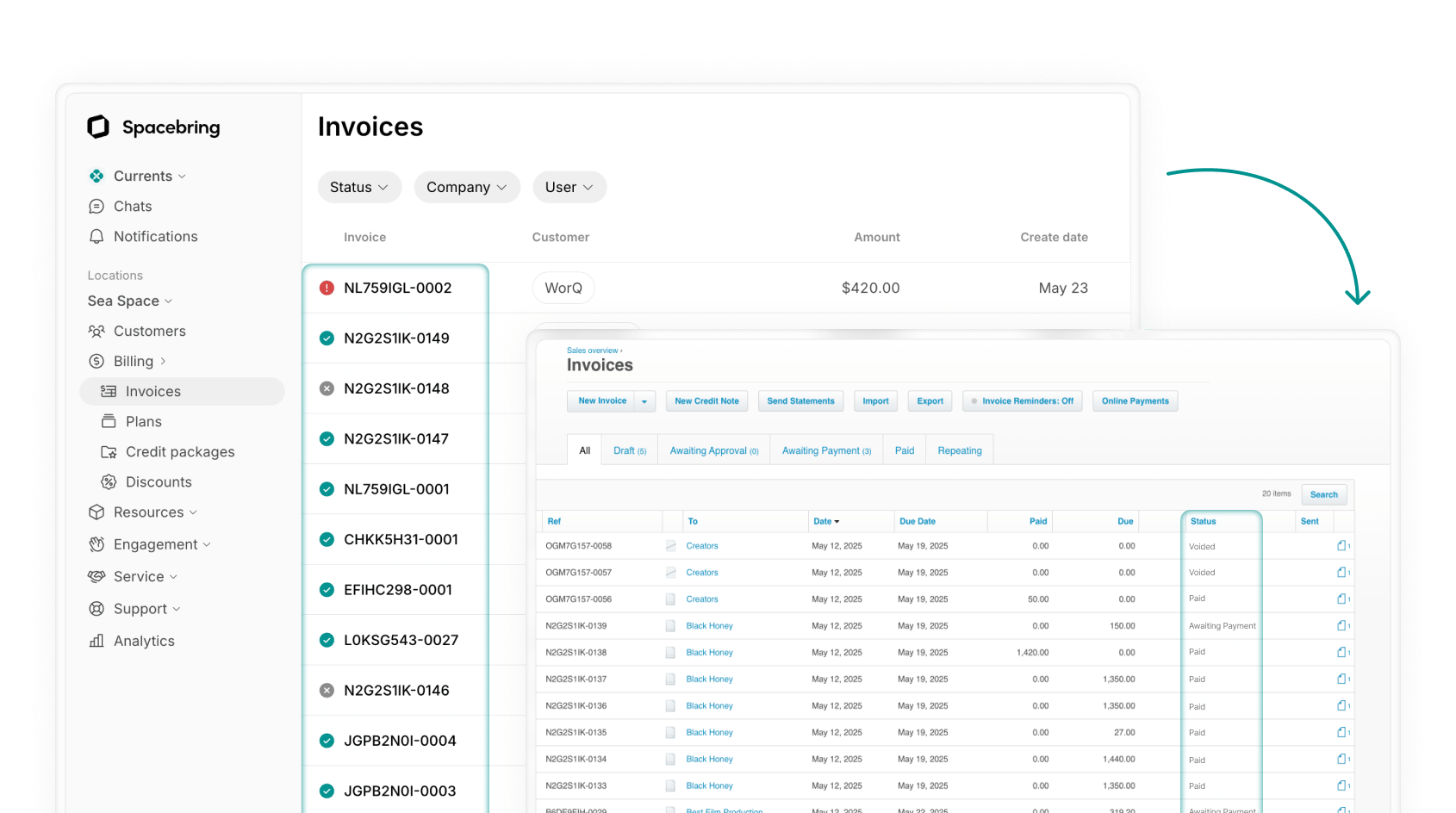Click the Invoices icon in sidebar
Image resolution: width=1456 pixels, height=813 pixels.
pos(109,391)
